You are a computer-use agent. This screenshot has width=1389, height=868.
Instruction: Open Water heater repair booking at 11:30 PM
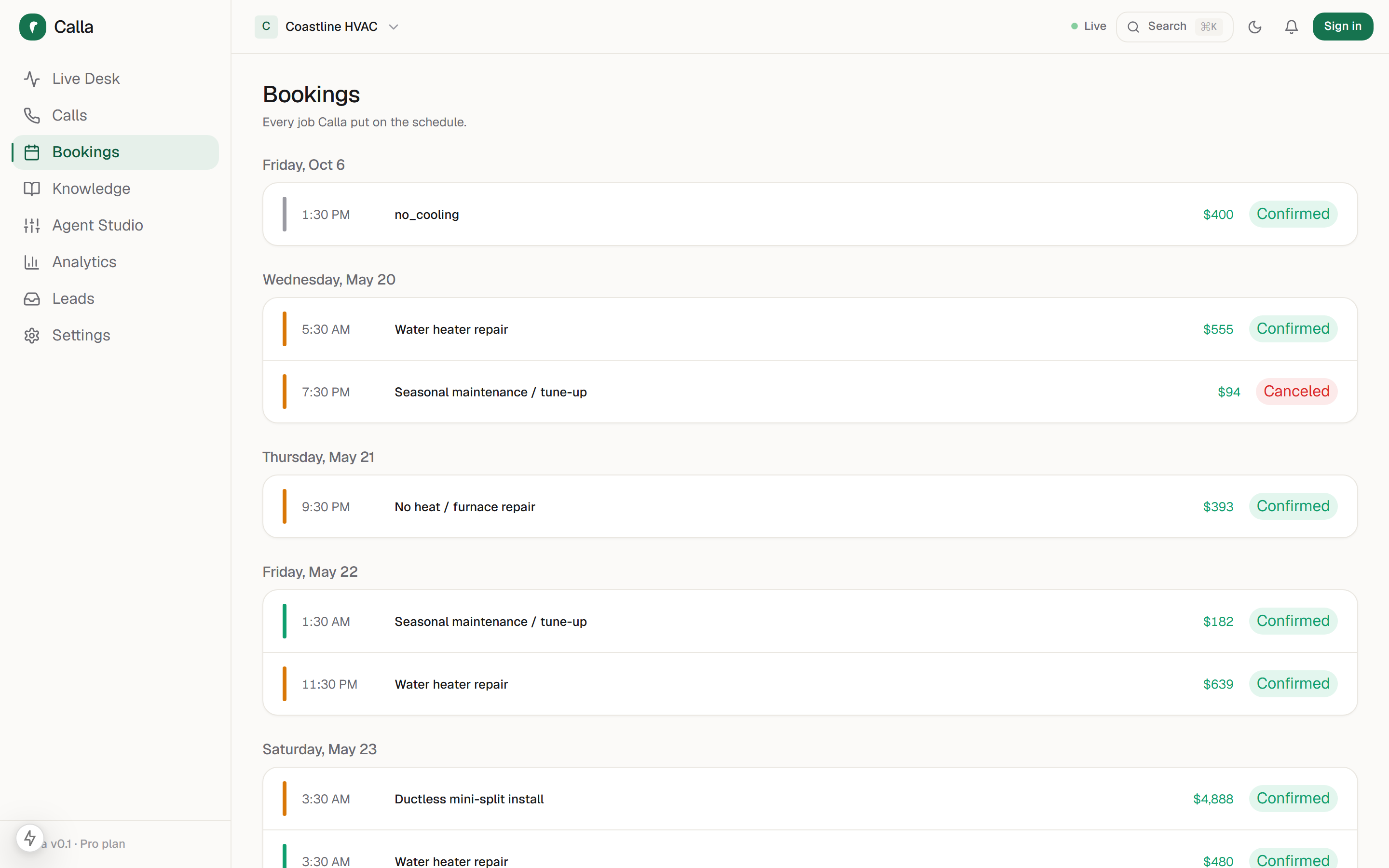[x=810, y=684]
